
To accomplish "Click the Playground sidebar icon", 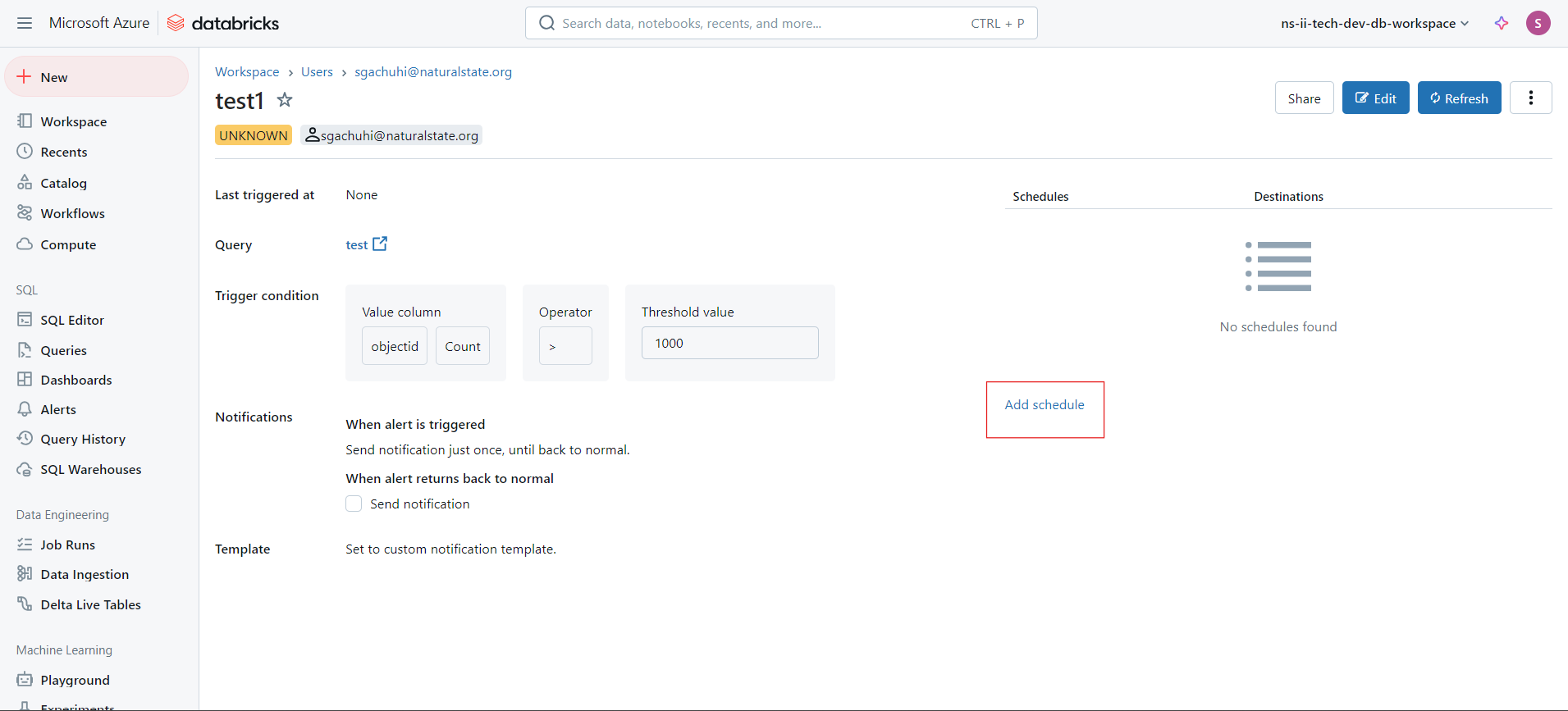I will point(25,680).
